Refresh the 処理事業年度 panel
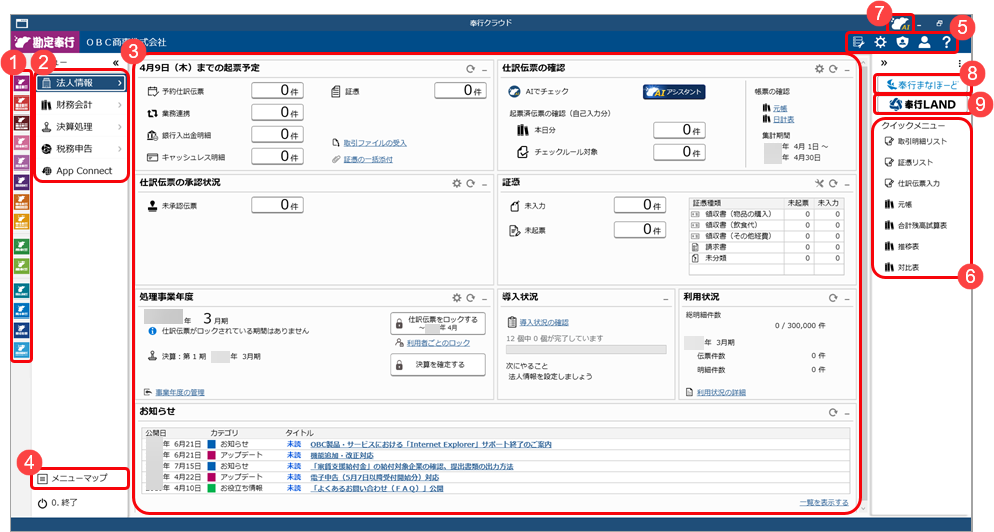The width and height of the screenshot is (994, 532). click(470, 298)
